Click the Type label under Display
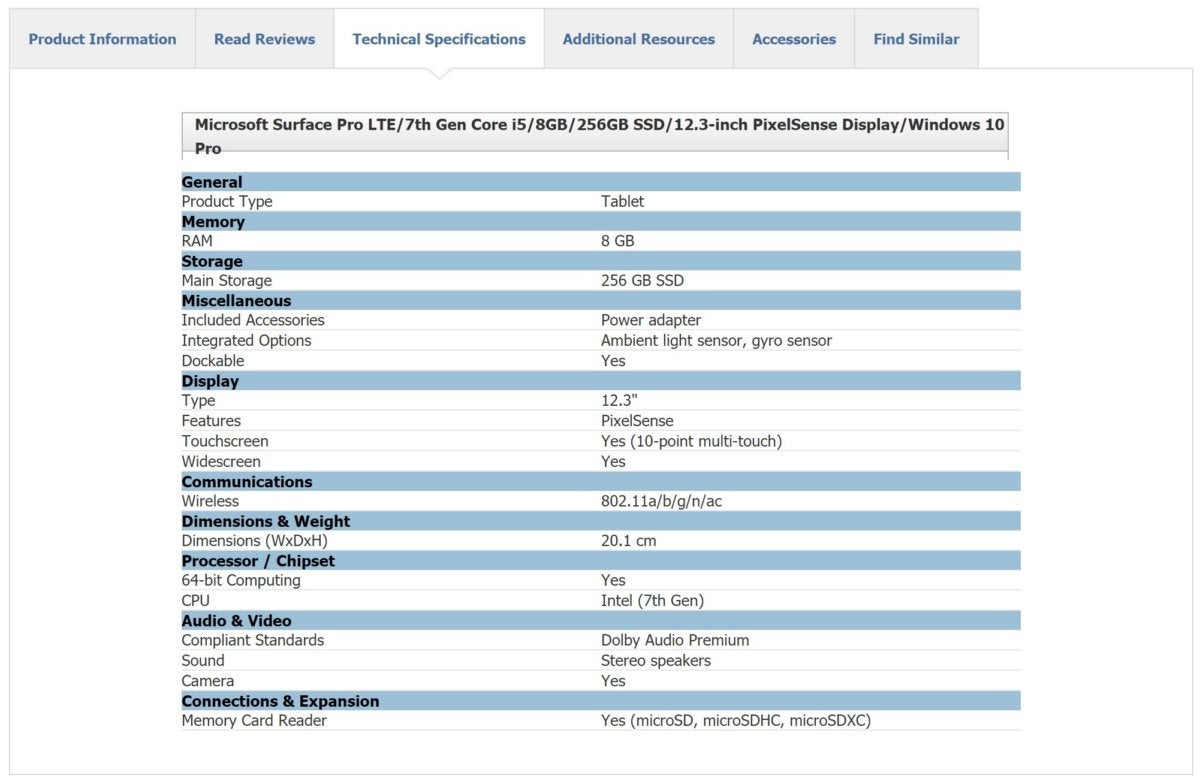 tap(198, 401)
